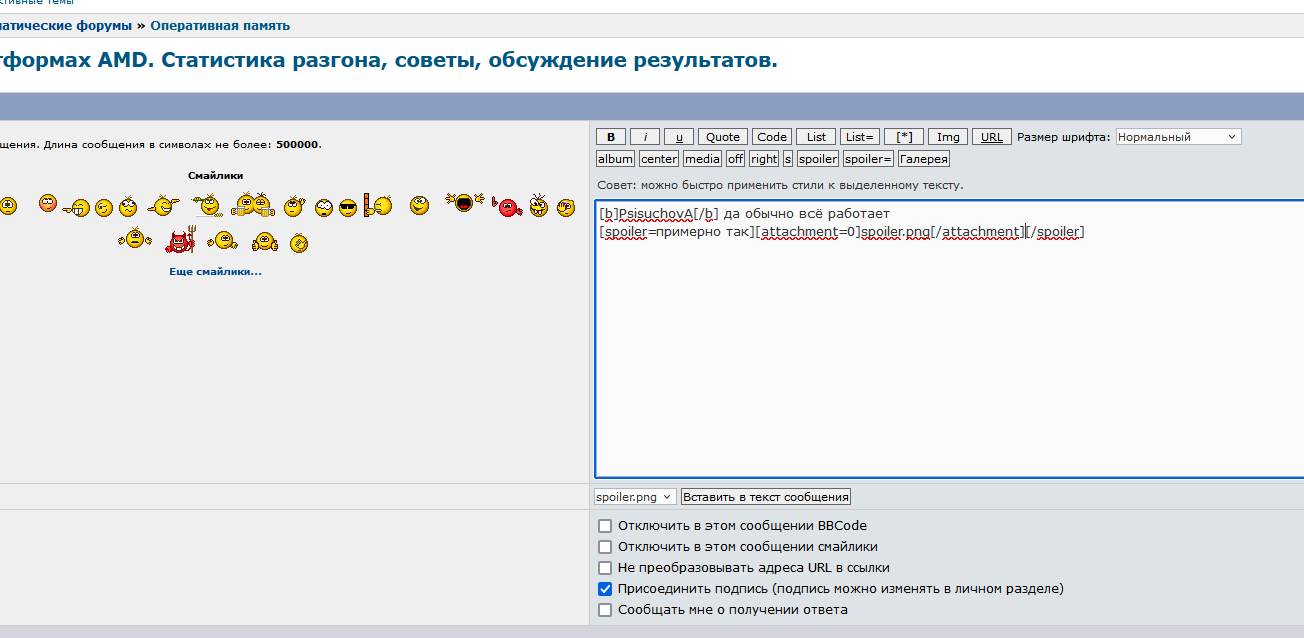Insert the buck-toothed crazy smiley
Image resolution: width=1304 pixels, height=638 pixels.
coord(538,206)
